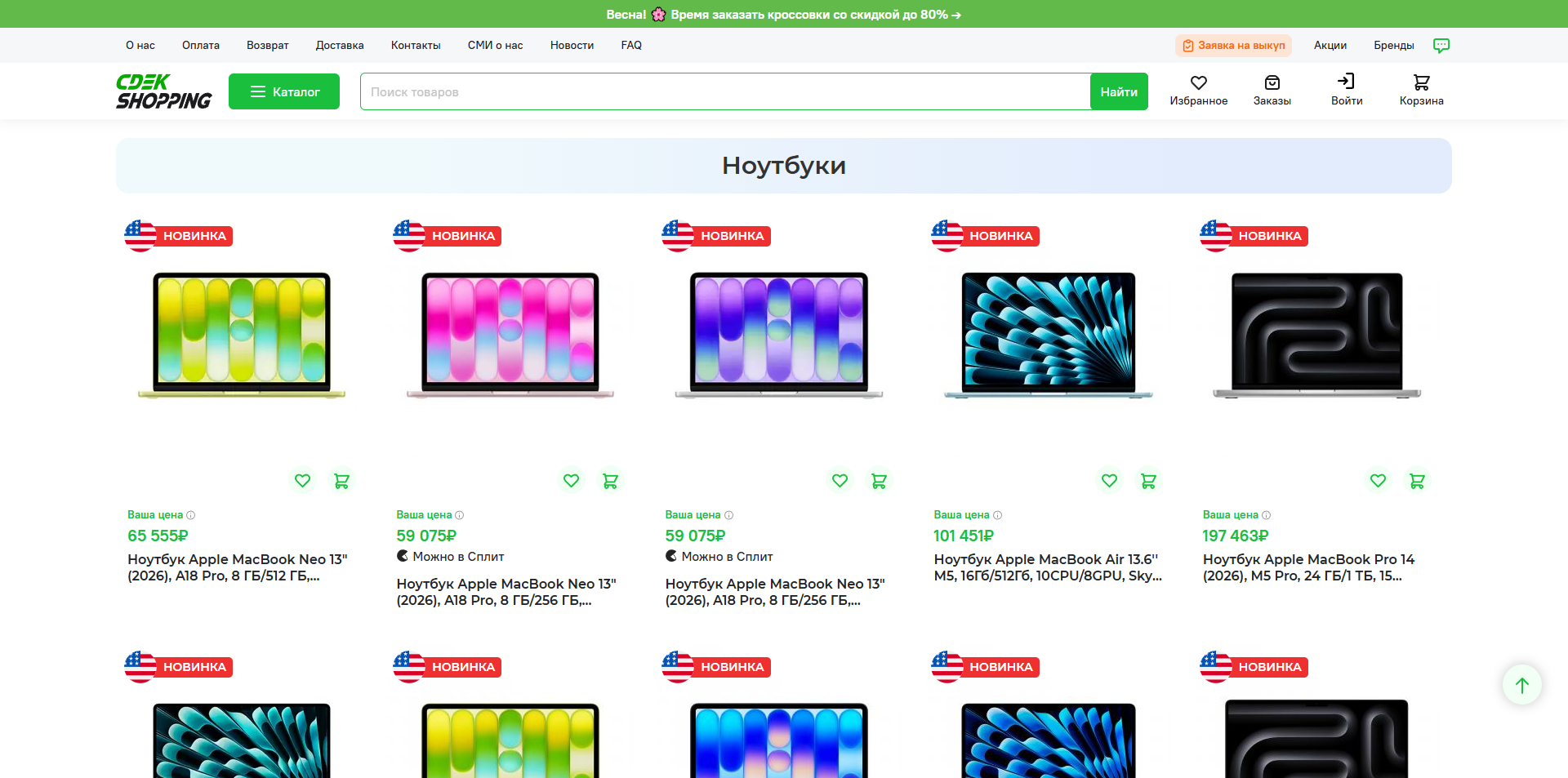Click the Сплит icon under the purple-screen MacBook
The image size is (1568, 778).
point(671,556)
